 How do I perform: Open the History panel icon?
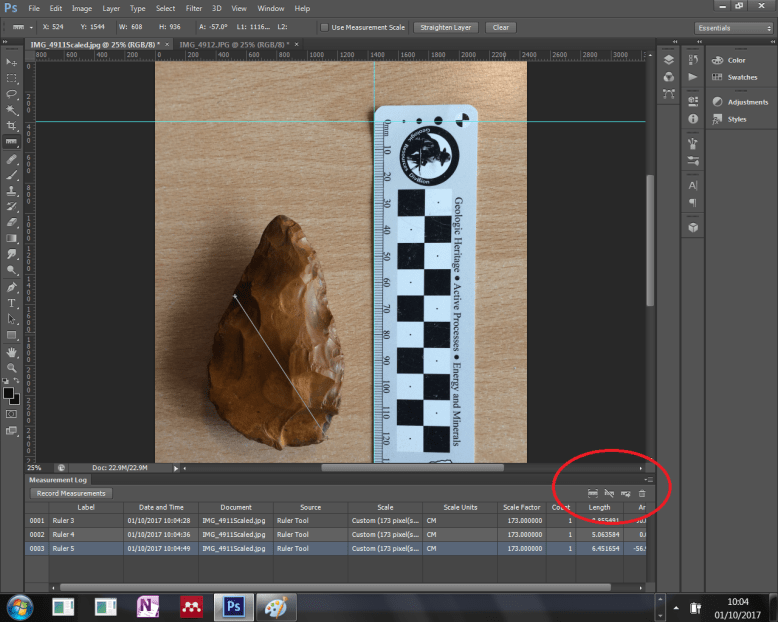[x=693, y=60]
